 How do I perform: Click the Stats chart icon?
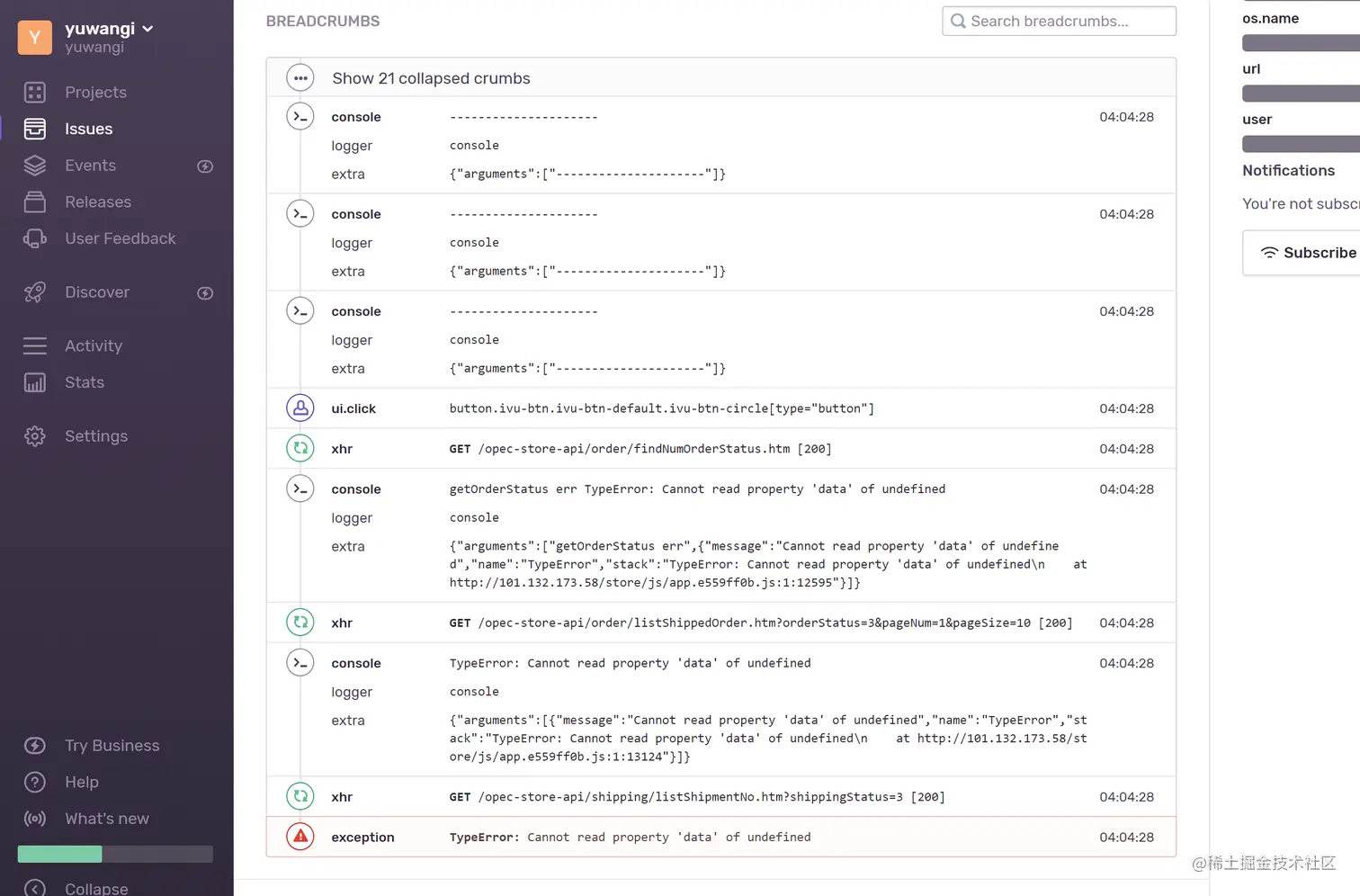click(x=35, y=382)
